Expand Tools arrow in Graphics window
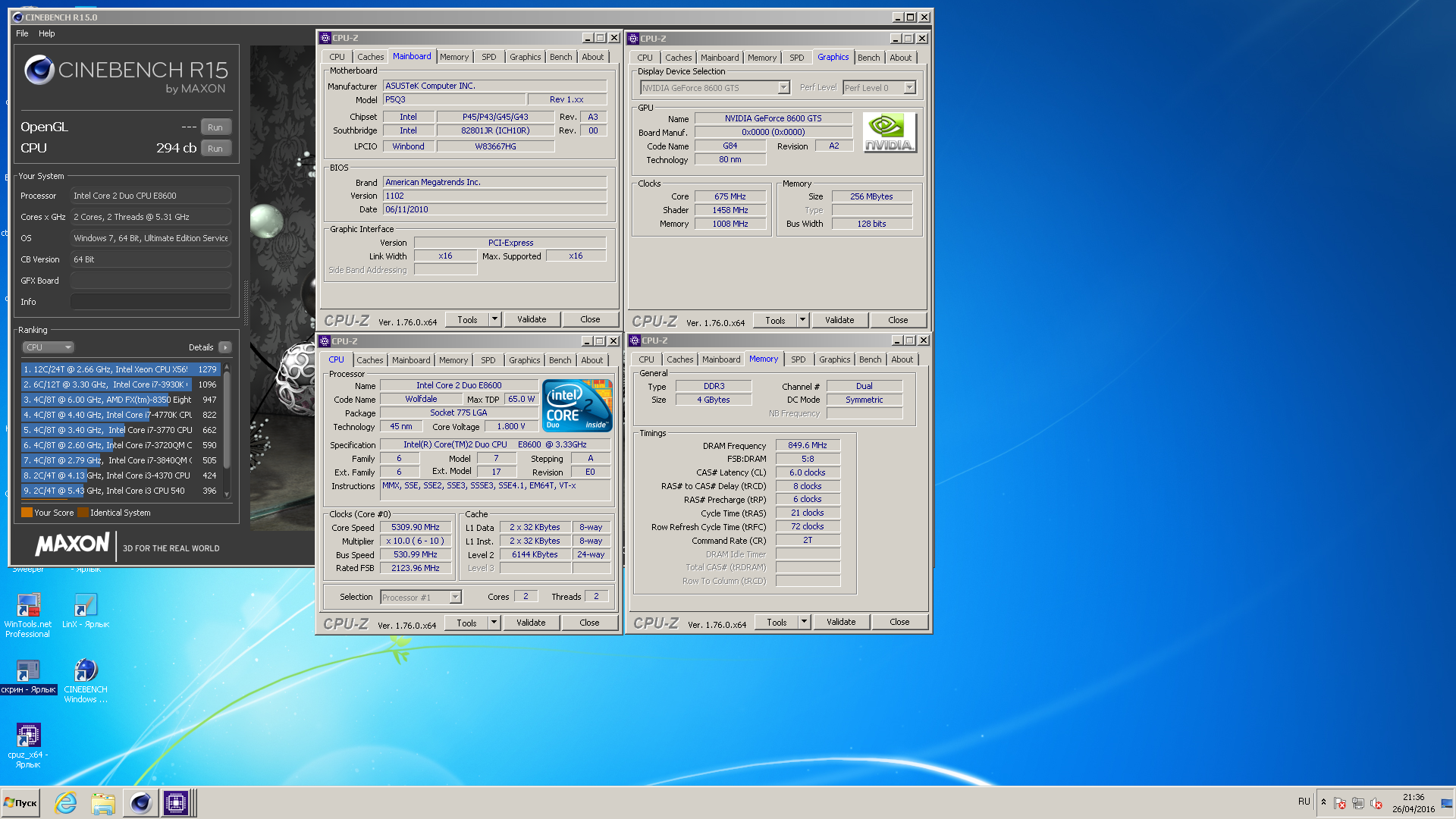 point(802,320)
